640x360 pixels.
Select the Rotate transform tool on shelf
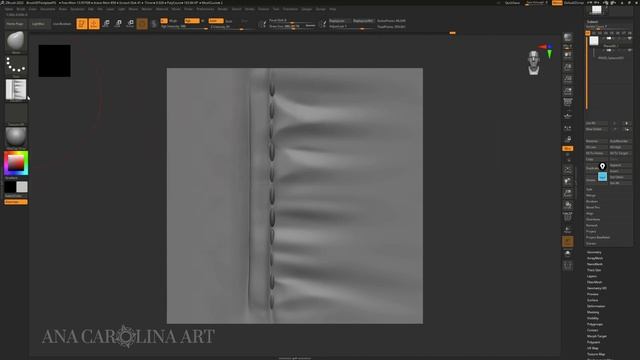point(130,24)
